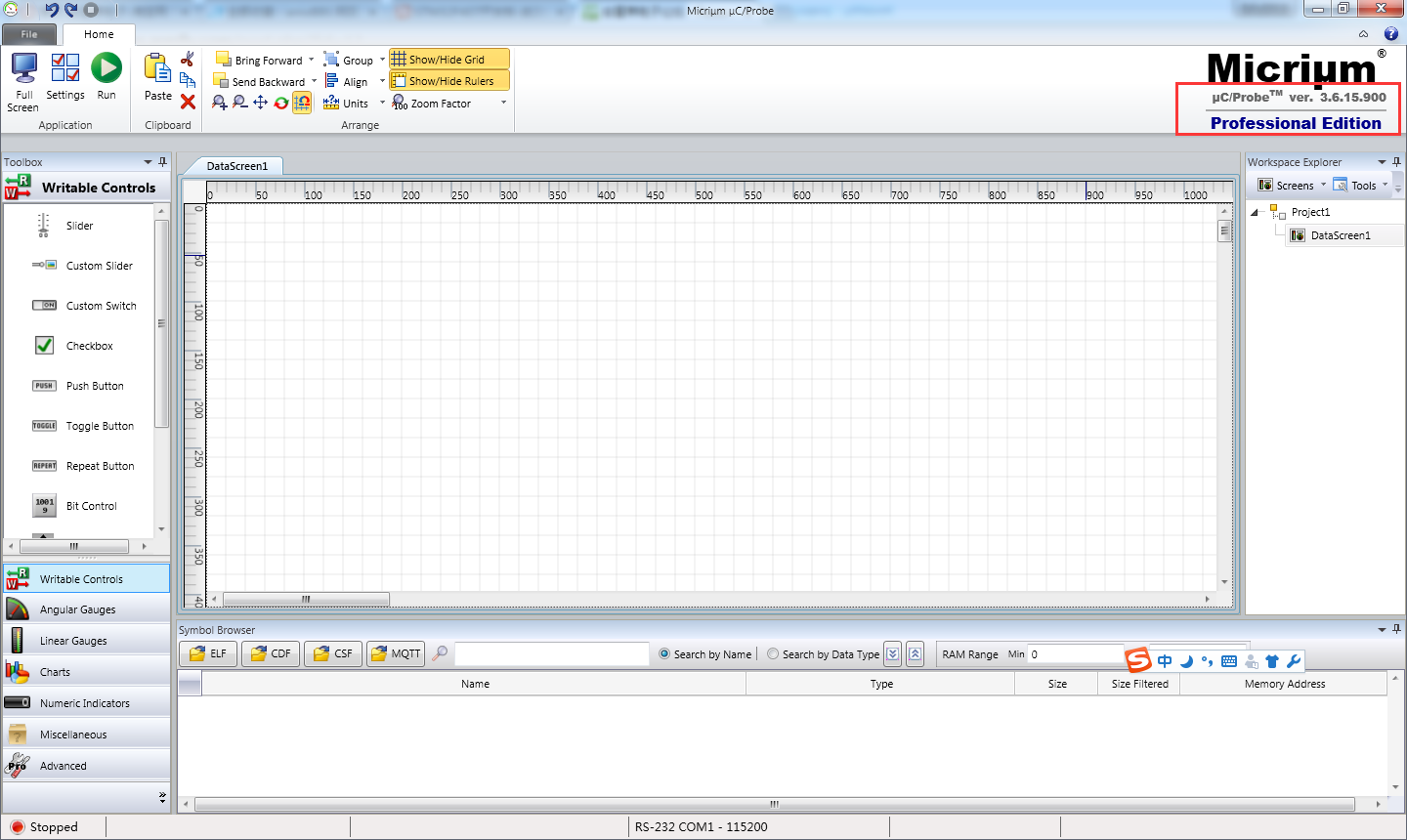Load a CSF symbol file
Viewport: 1407px width, 840px height.
333,653
